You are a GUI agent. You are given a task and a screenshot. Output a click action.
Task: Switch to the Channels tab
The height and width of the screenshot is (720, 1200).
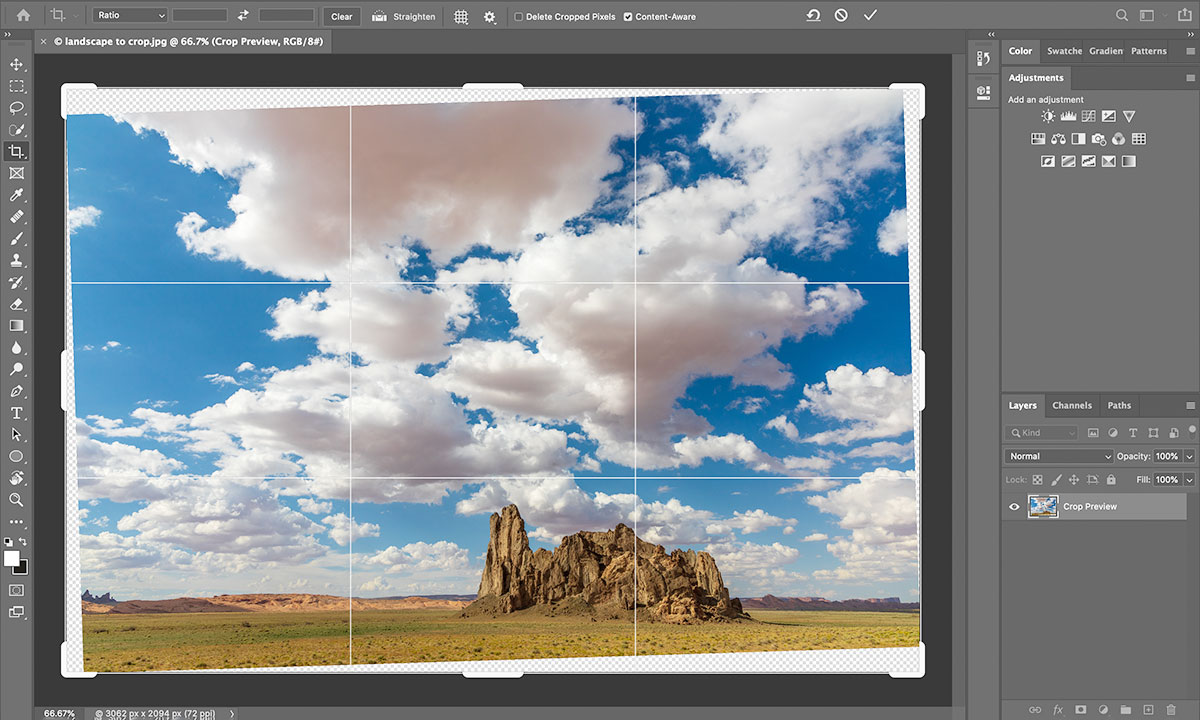click(x=1071, y=405)
